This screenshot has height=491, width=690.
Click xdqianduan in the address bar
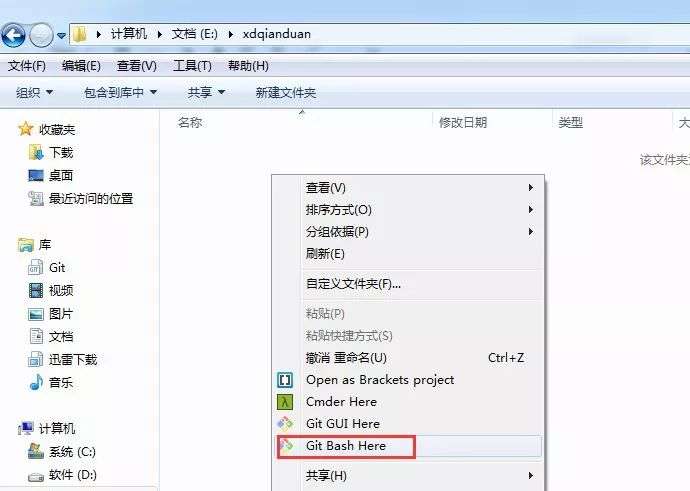pos(277,34)
